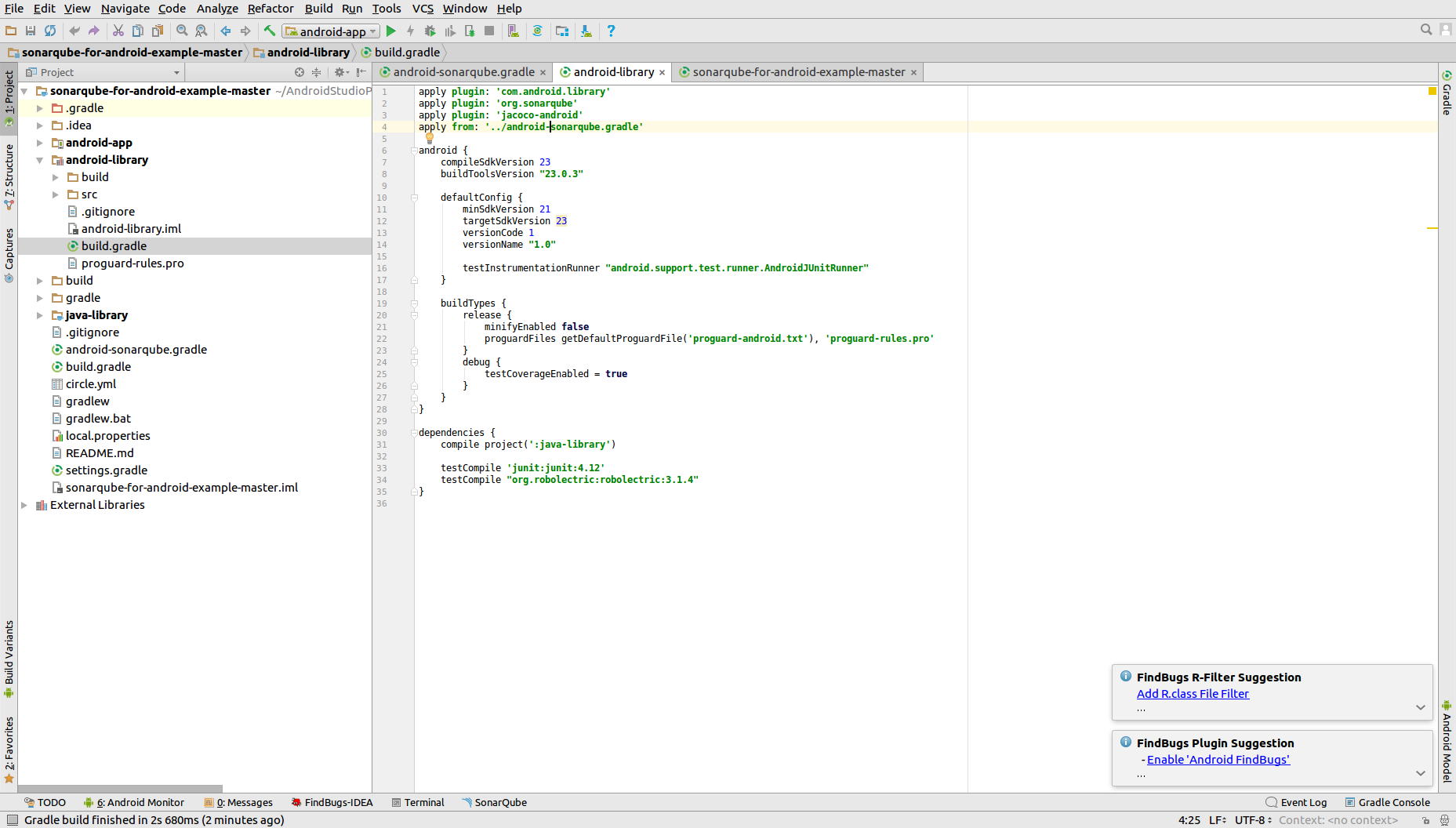Click the Search Everywhere magnifier icon

[1426, 30]
